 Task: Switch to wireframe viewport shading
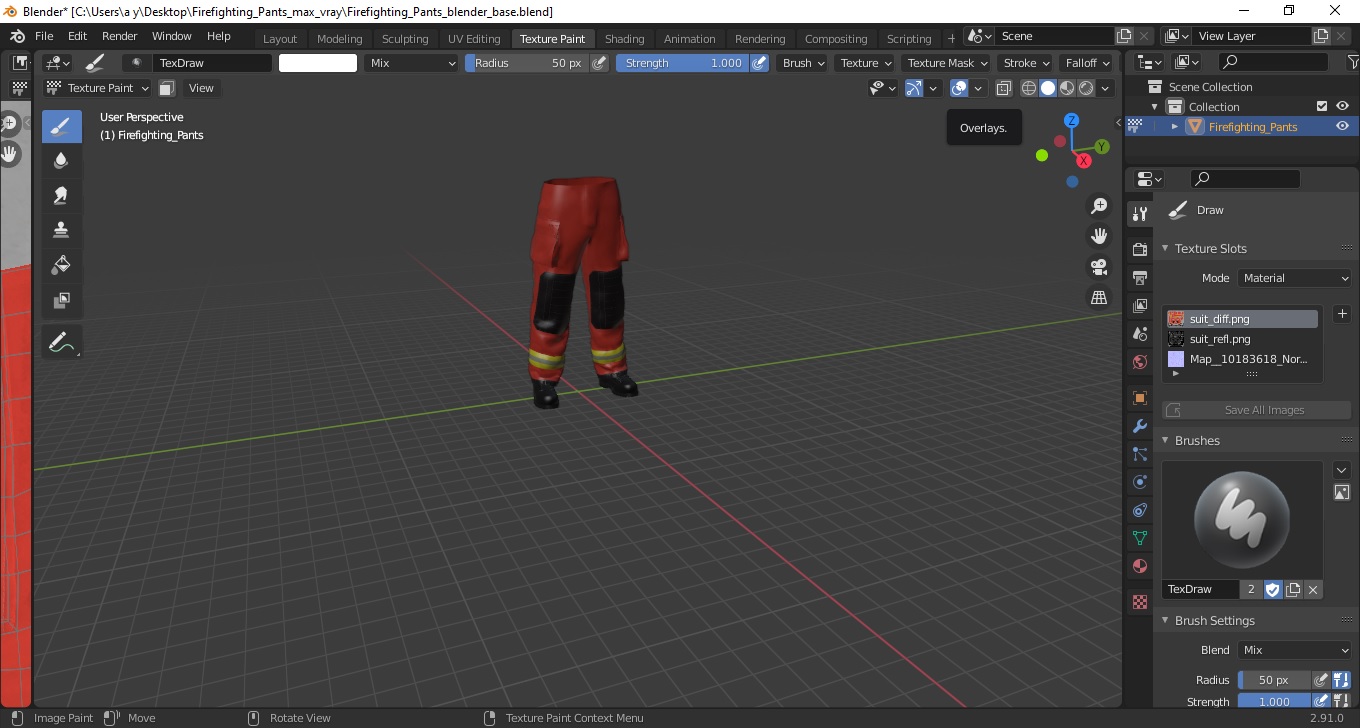pyautogui.click(x=1029, y=88)
